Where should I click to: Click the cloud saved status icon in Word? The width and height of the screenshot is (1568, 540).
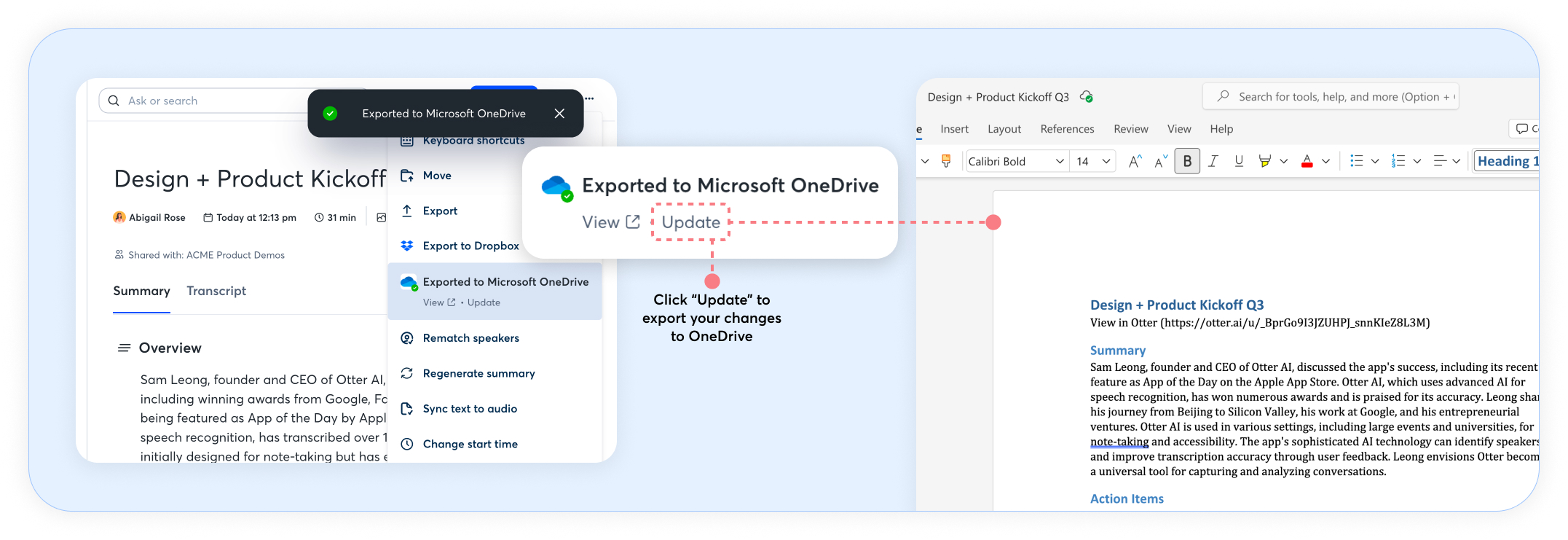click(x=1086, y=97)
